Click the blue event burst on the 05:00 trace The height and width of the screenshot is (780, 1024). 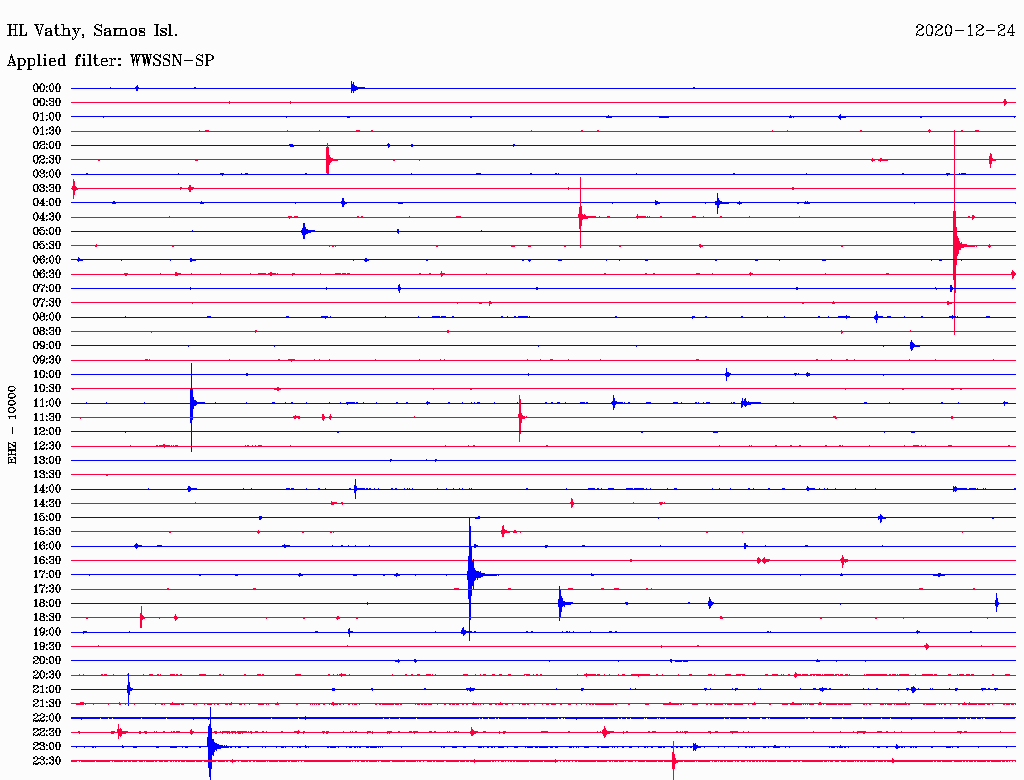[x=304, y=231]
